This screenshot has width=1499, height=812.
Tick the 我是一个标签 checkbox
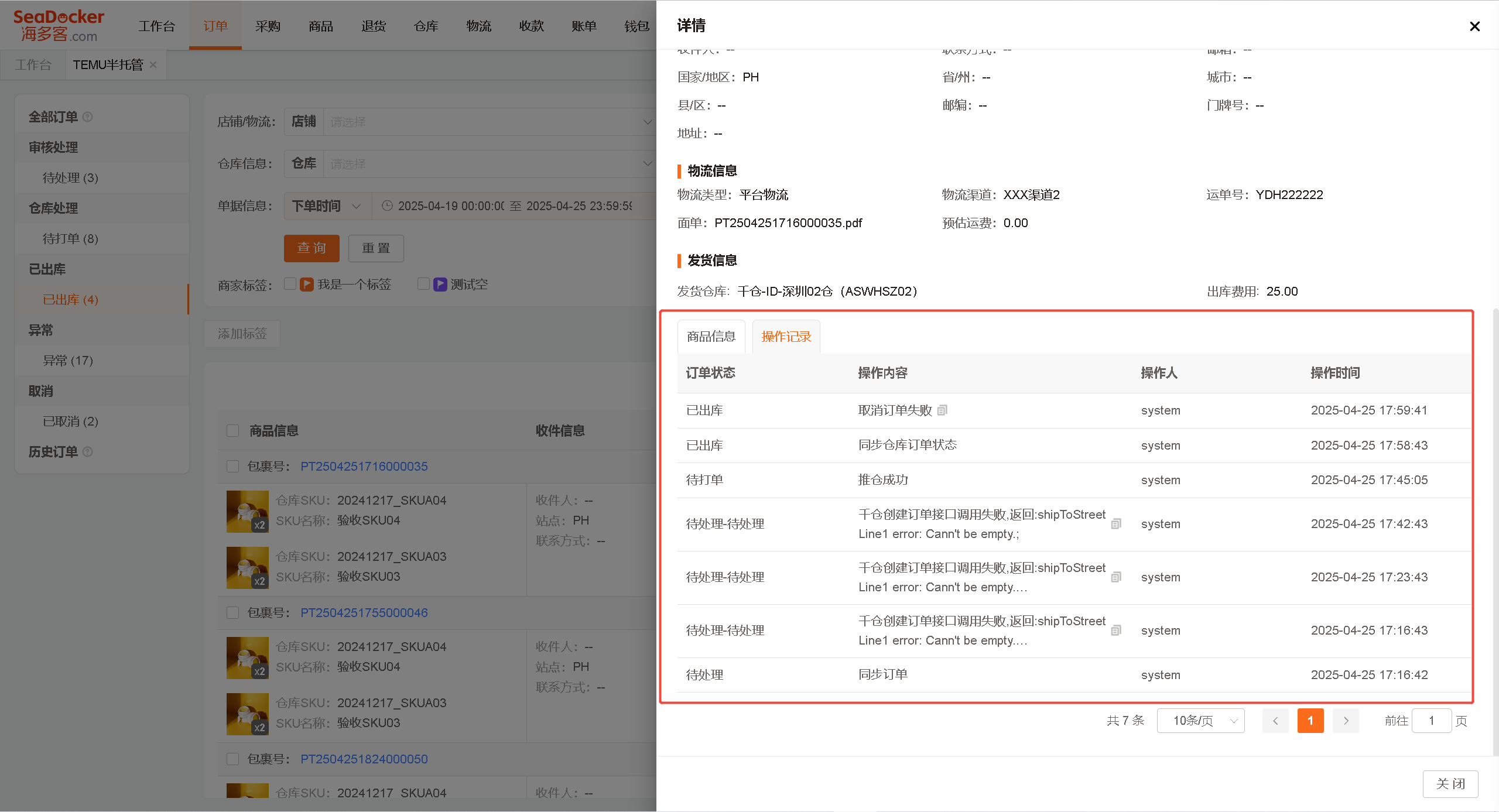(x=290, y=284)
